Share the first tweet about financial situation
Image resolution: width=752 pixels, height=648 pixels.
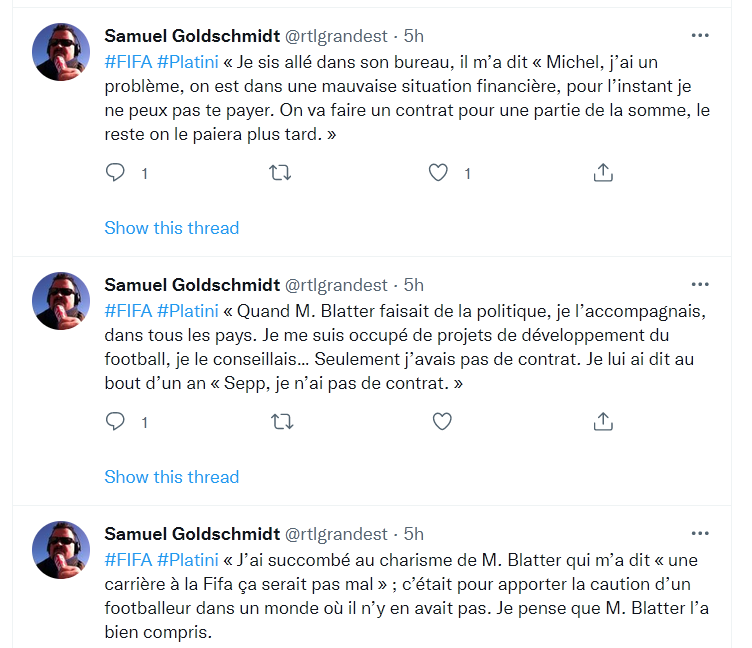(603, 172)
